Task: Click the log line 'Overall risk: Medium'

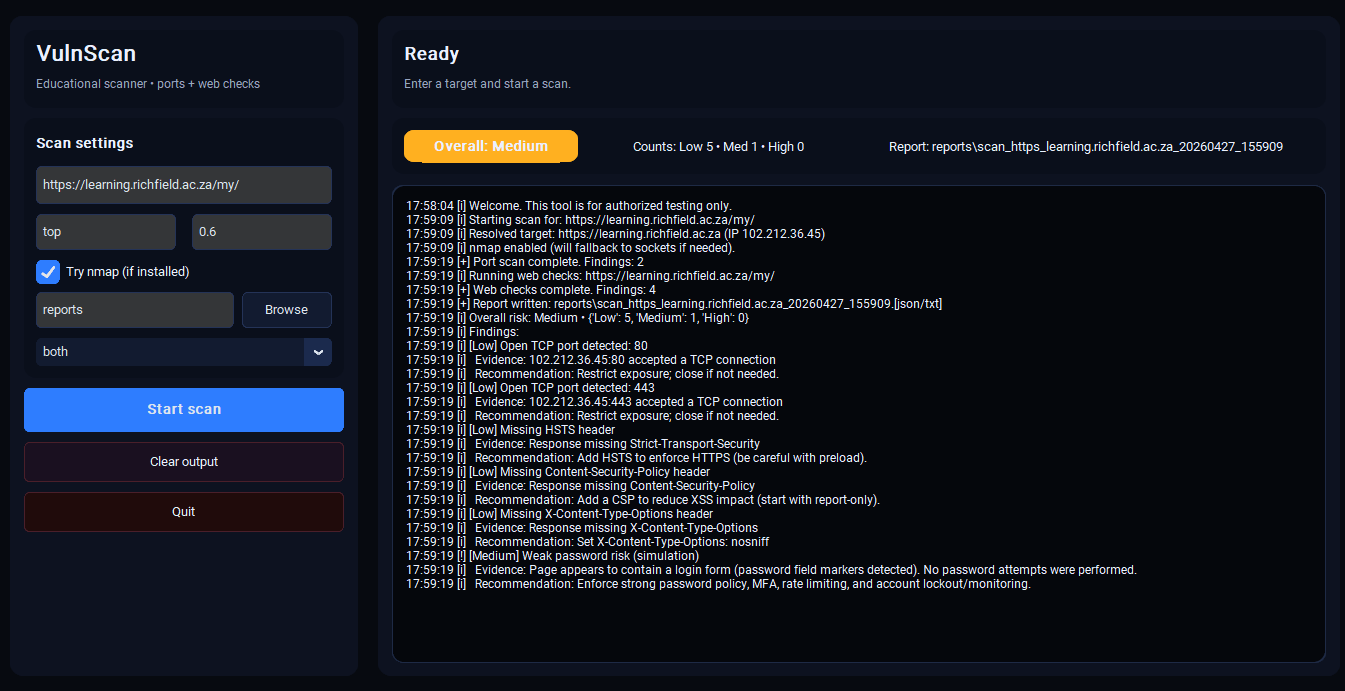Action: point(577,318)
